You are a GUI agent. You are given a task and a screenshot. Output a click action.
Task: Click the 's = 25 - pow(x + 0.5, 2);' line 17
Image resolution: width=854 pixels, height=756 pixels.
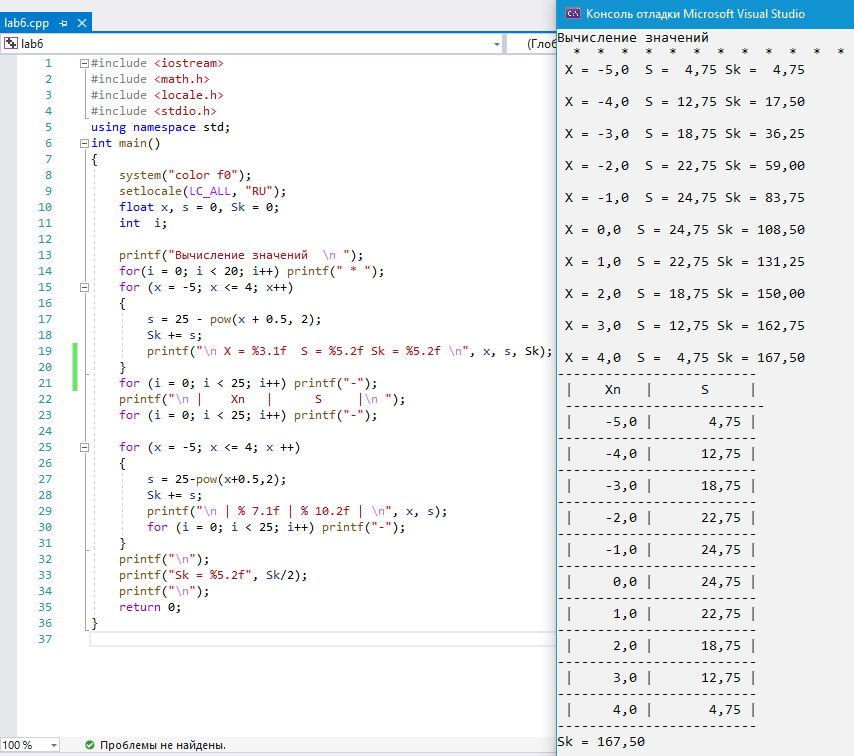point(234,320)
